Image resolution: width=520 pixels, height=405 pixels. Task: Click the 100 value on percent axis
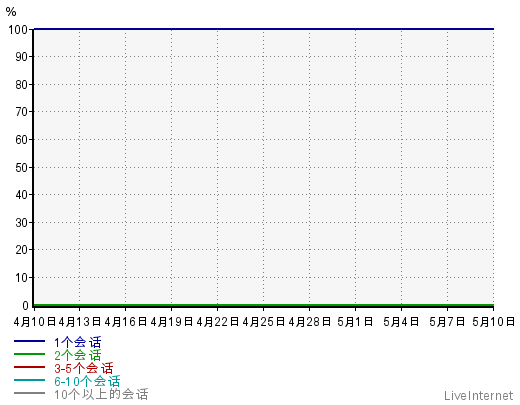point(18,30)
